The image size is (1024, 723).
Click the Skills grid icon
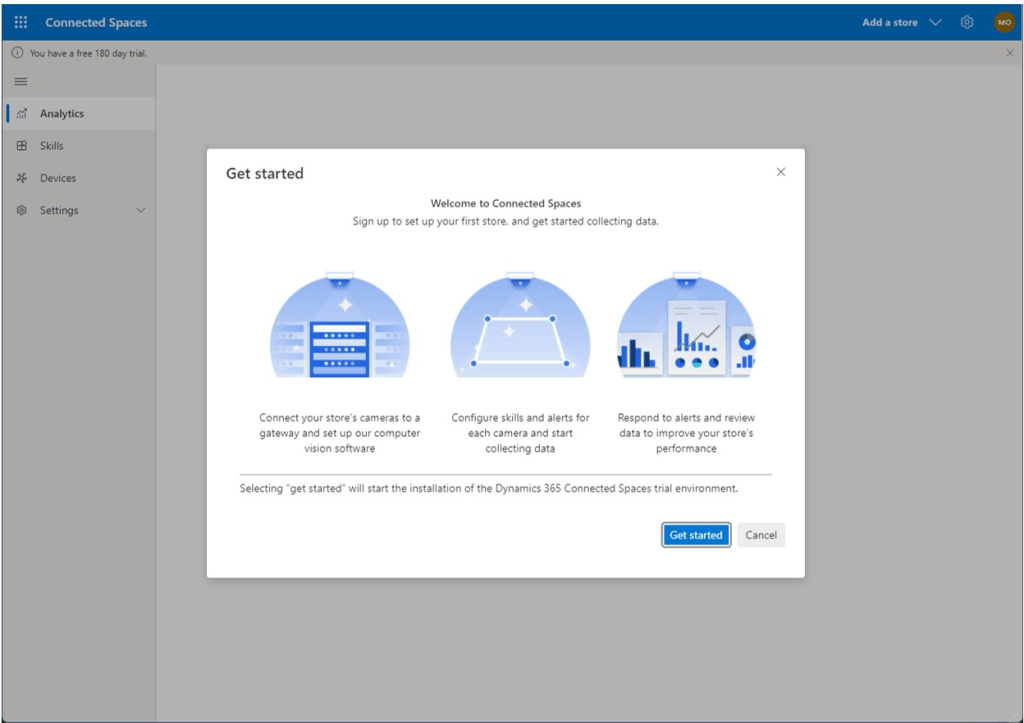[x=22, y=146]
